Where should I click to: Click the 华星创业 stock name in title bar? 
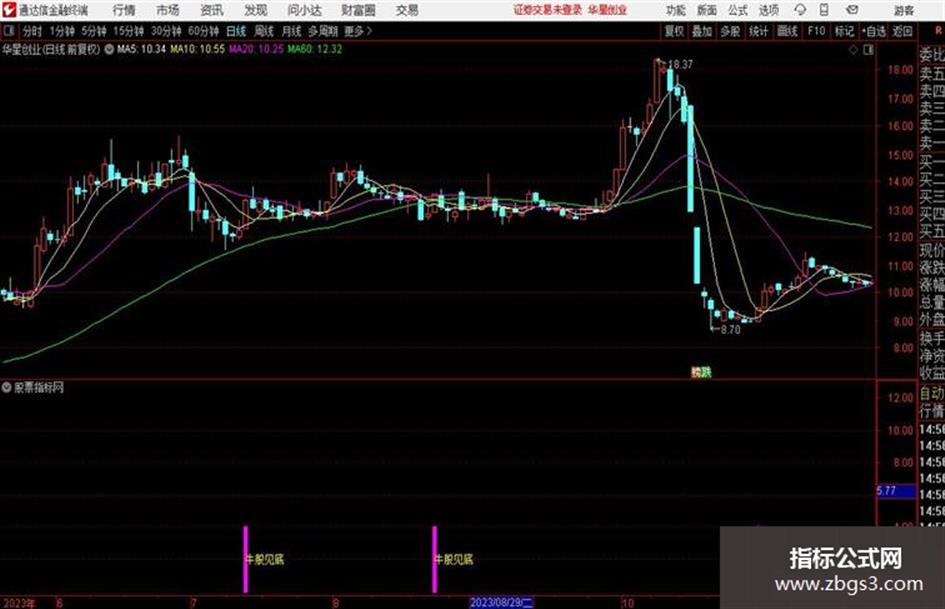click(x=608, y=10)
